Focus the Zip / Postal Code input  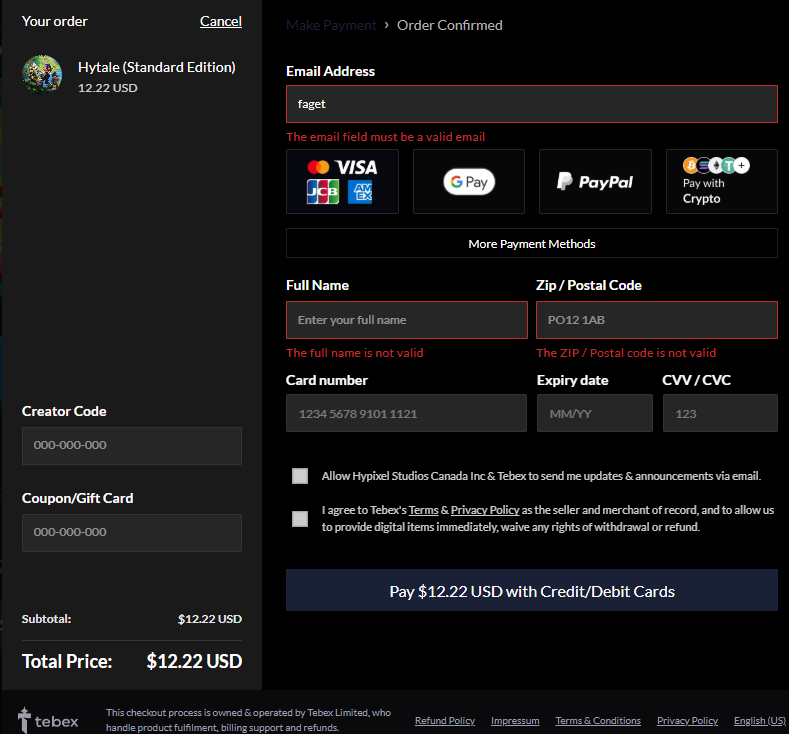(x=657, y=320)
